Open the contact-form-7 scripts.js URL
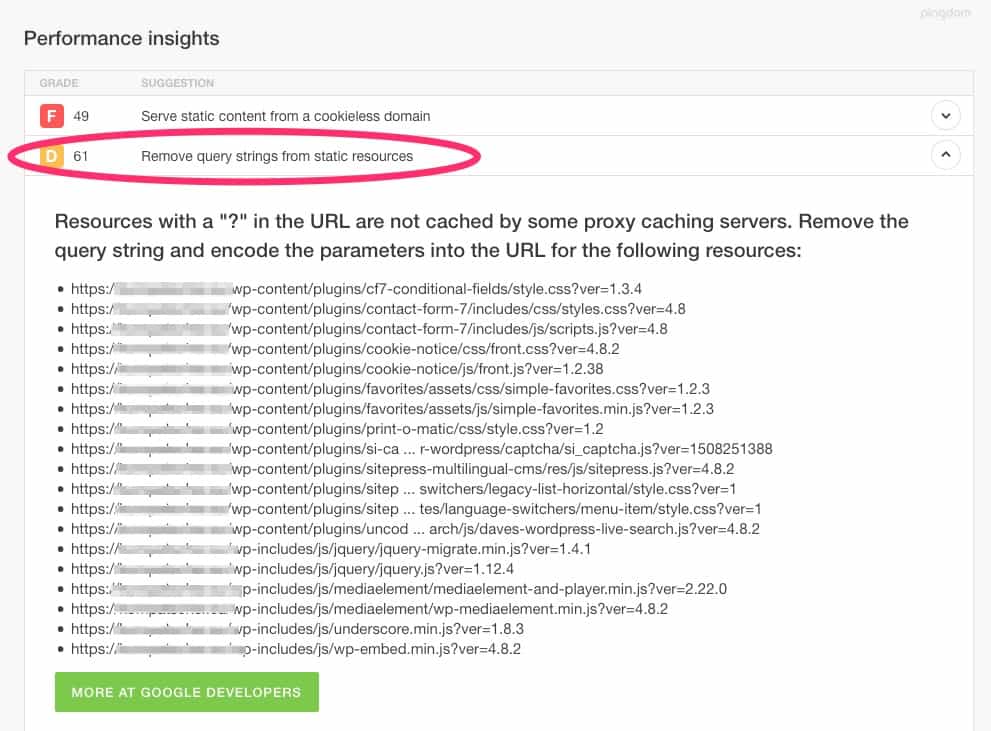The height and width of the screenshot is (731, 991). coord(369,329)
